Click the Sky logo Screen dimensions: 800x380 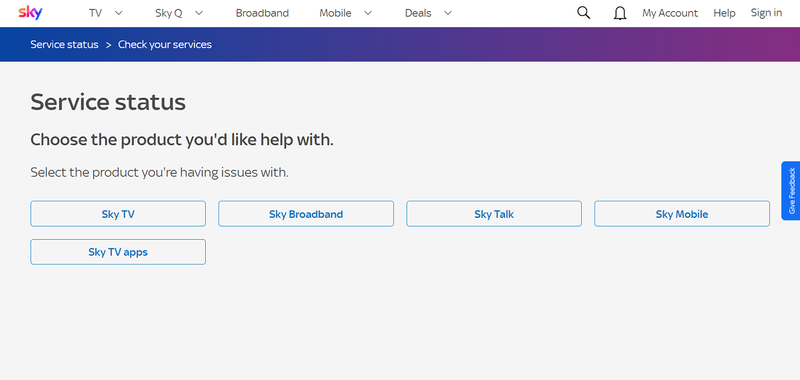click(30, 13)
